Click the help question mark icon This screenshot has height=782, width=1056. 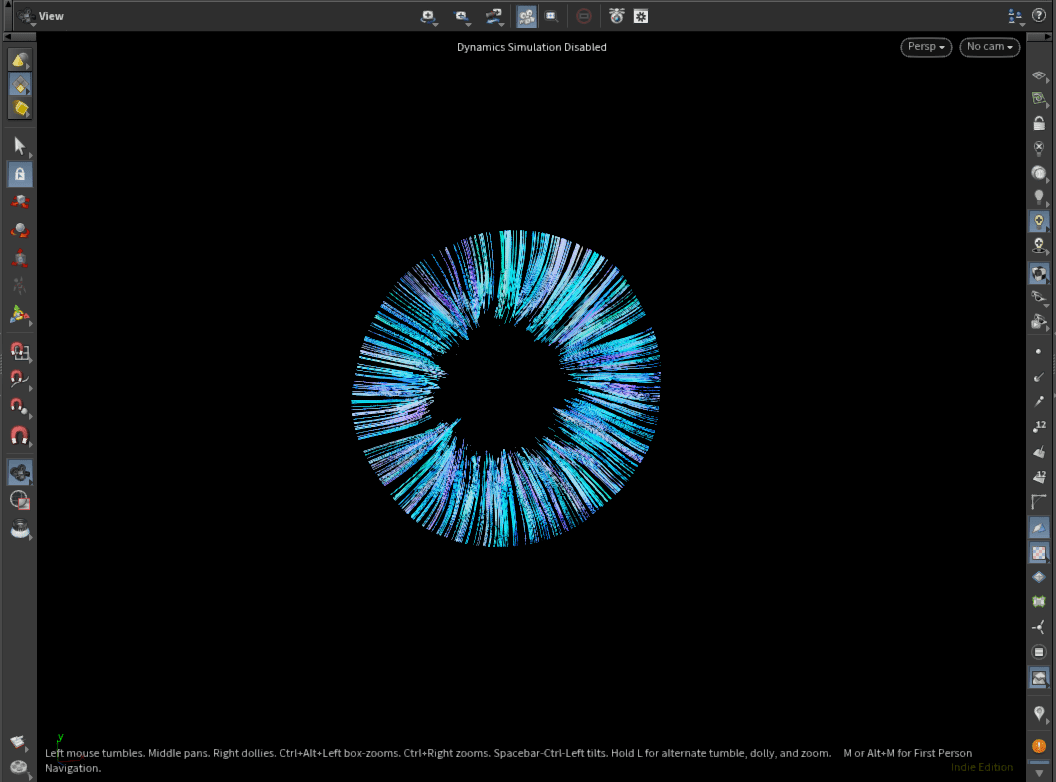(x=1040, y=15)
